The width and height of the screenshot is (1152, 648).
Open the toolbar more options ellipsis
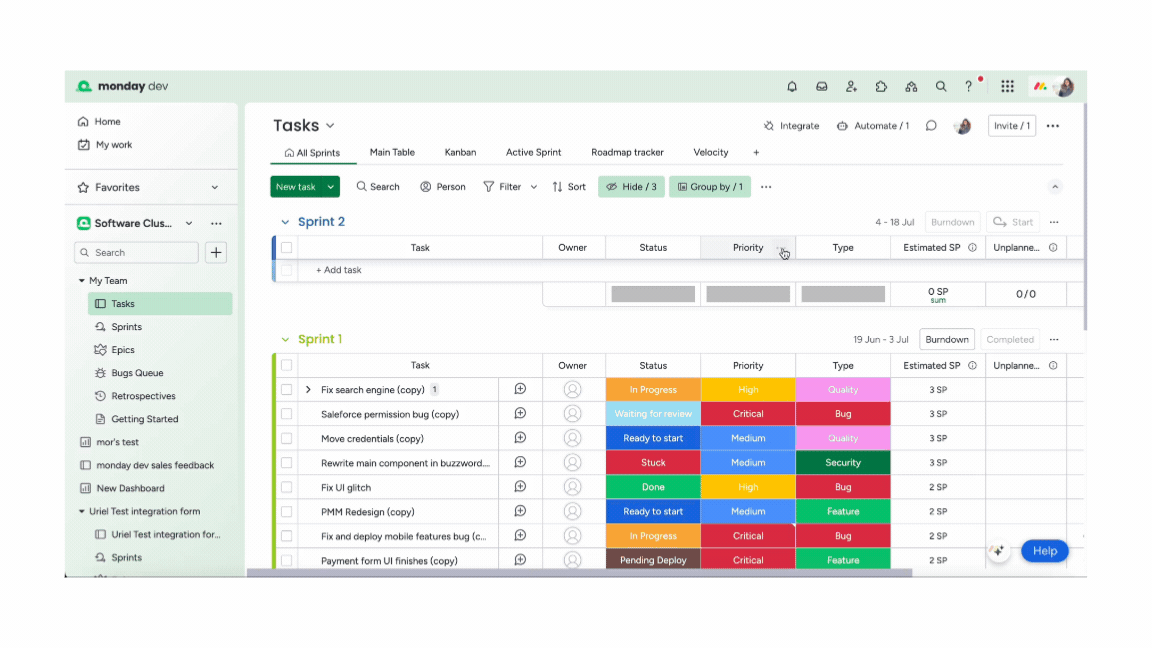tap(766, 187)
